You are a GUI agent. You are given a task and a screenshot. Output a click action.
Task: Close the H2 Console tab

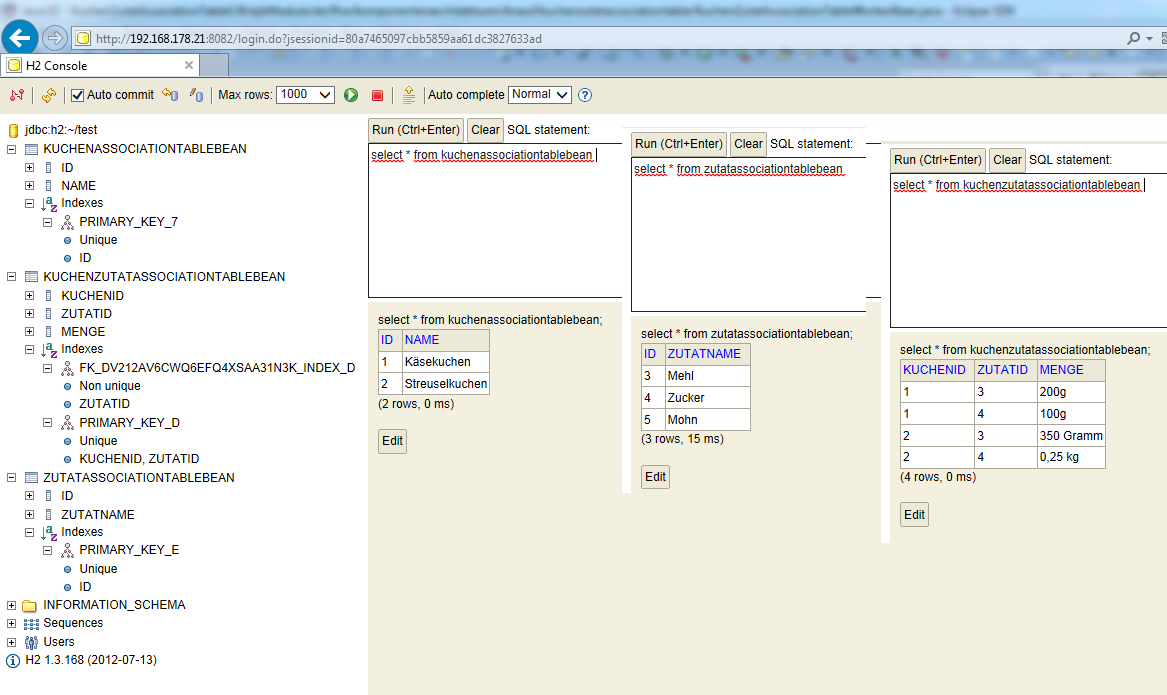(x=189, y=65)
